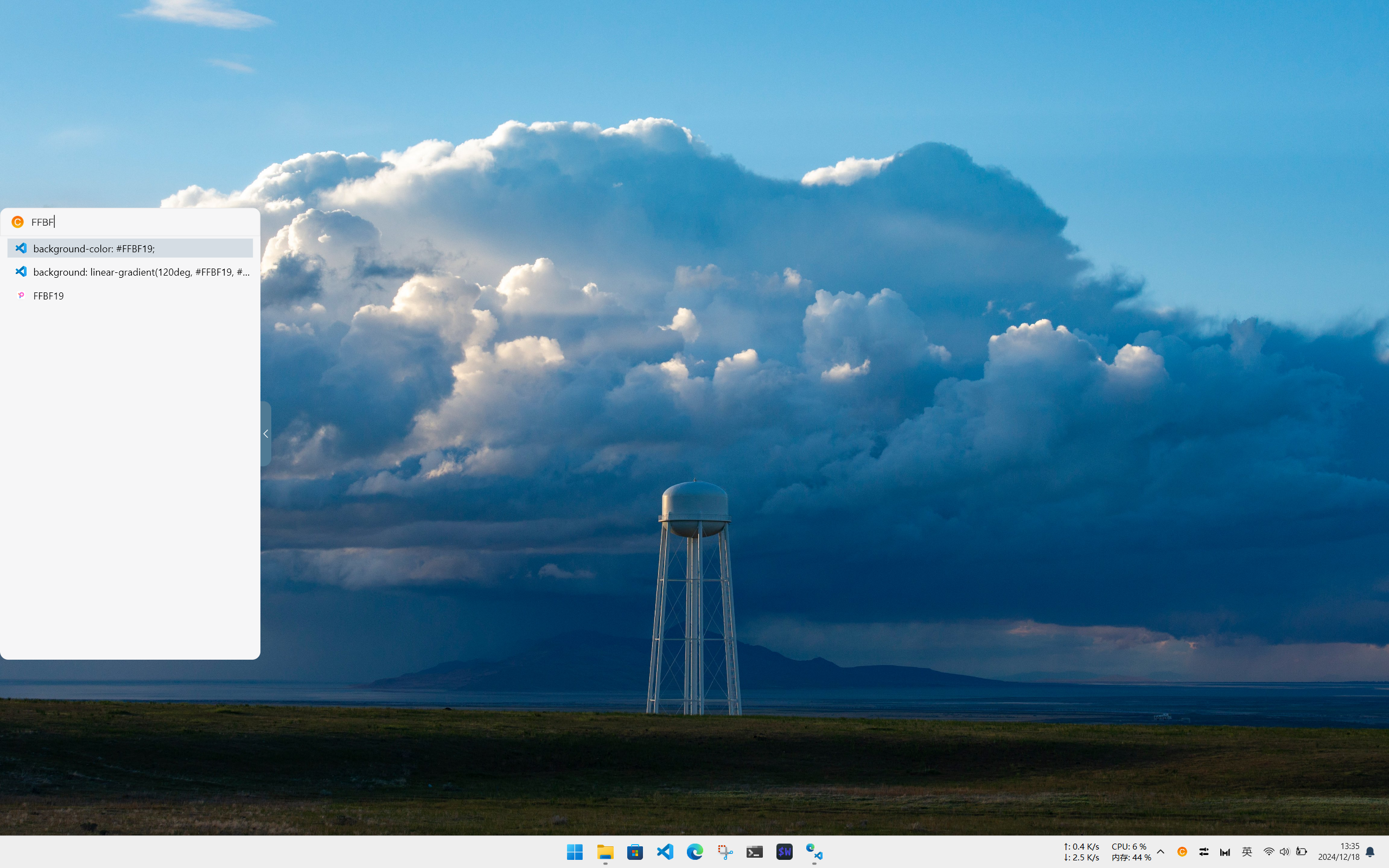
Task: Open the notification center bell
Action: click(x=1370, y=852)
